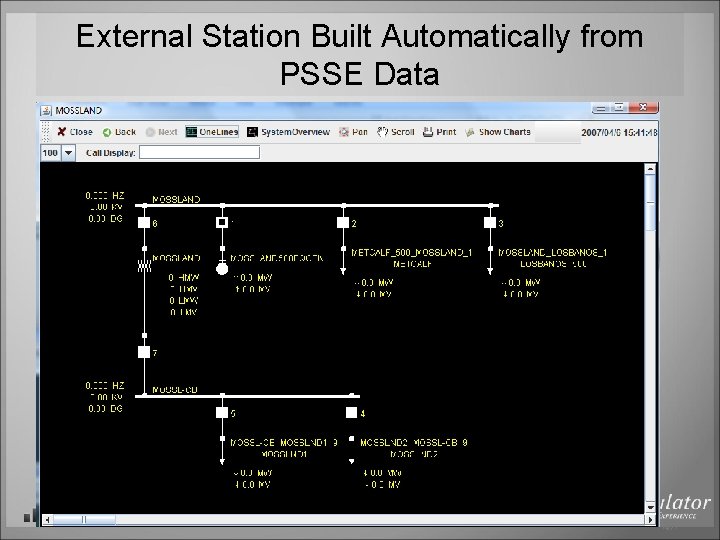Toggle breaker 4 on MOSSLND2 line

pos(351,412)
